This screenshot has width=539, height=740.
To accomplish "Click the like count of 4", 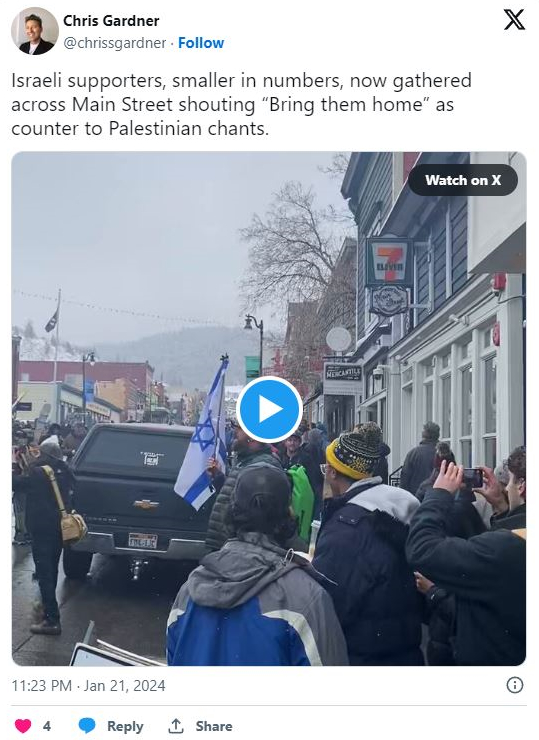I will coord(47,726).
